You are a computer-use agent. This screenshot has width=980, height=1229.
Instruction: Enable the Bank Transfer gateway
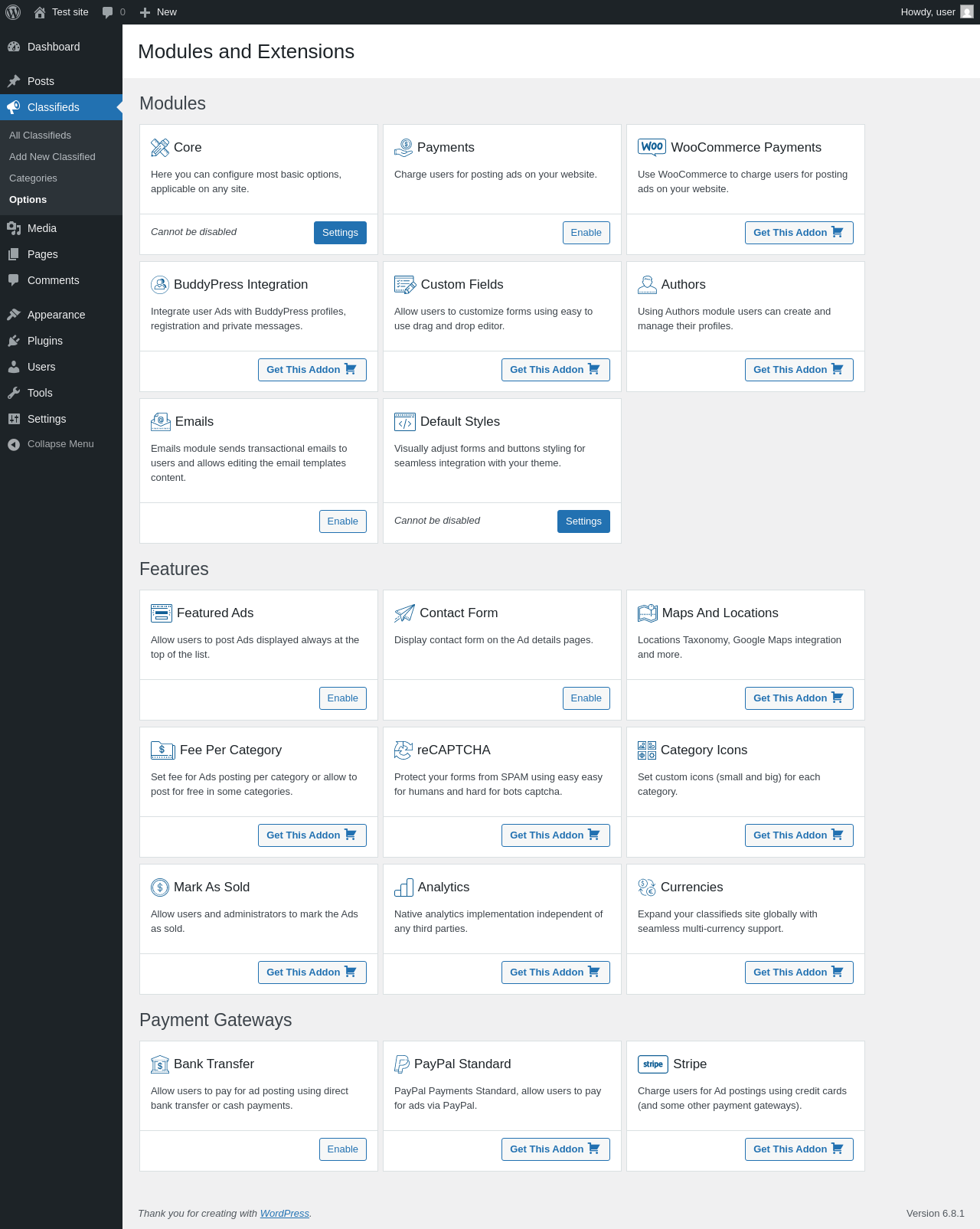click(343, 1149)
